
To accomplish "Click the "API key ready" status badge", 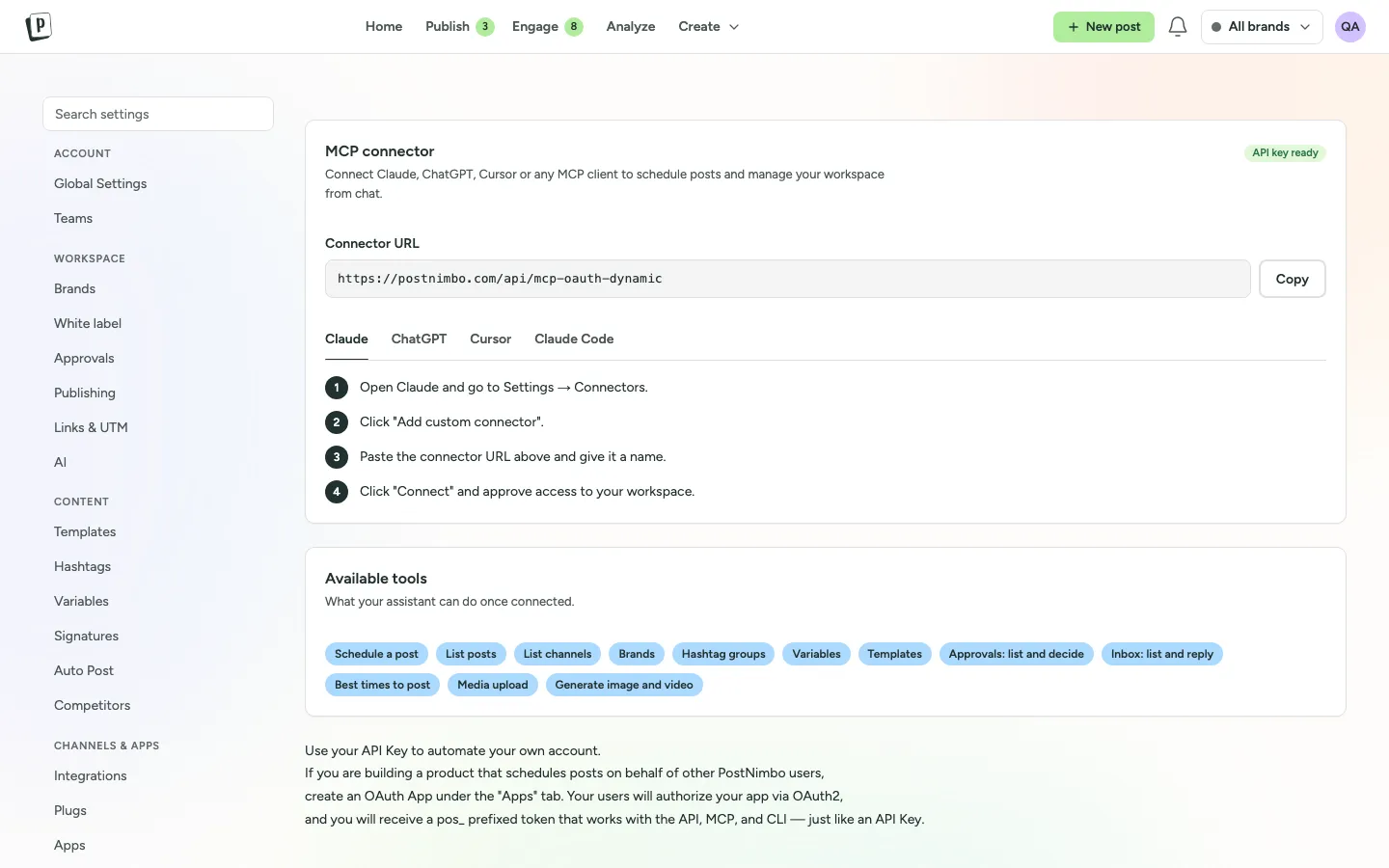I will pyautogui.click(x=1285, y=152).
